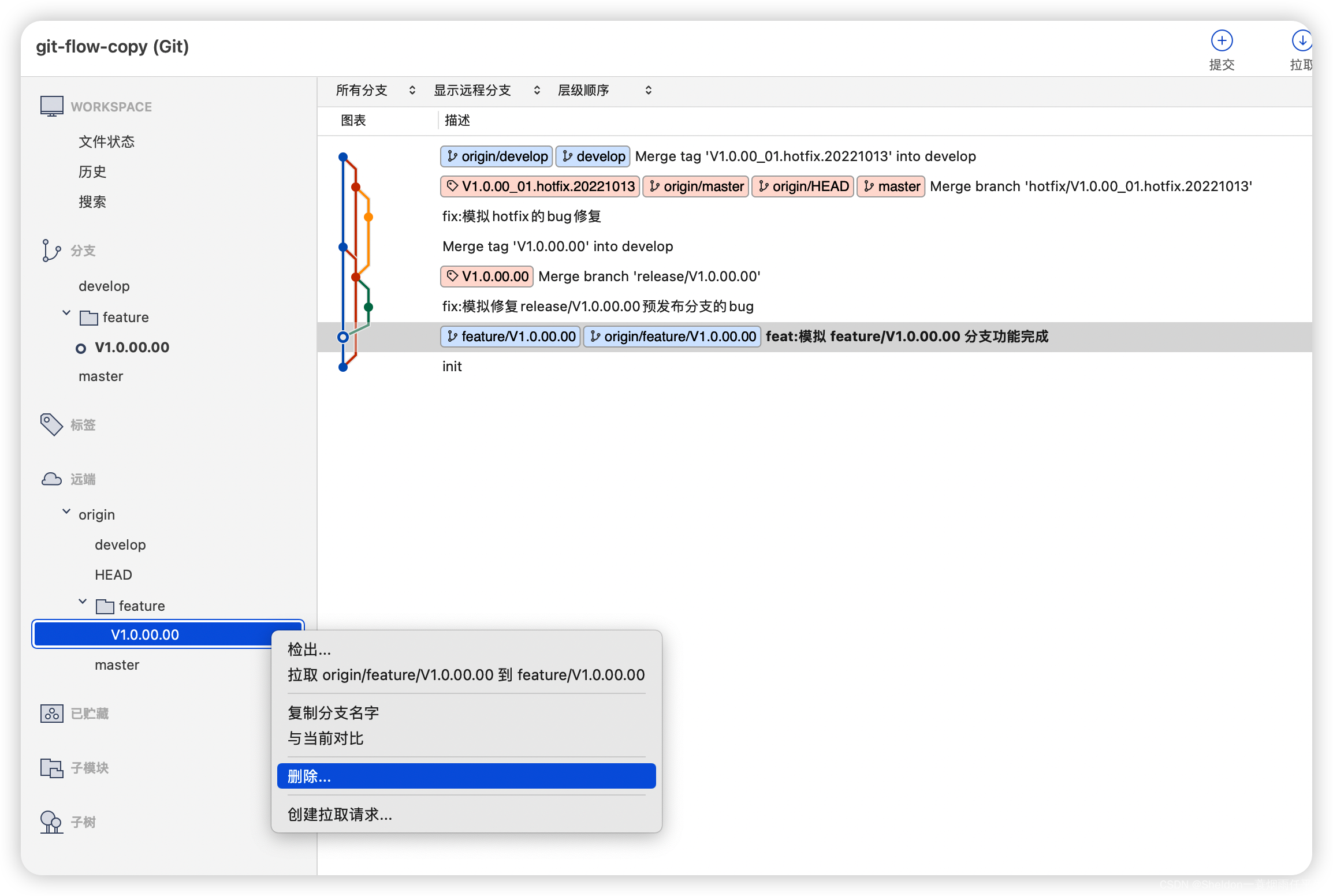This screenshot has height=896, width=1333.
Task: Select origin HEAD in sidebar
Action: tap(114, 575)
